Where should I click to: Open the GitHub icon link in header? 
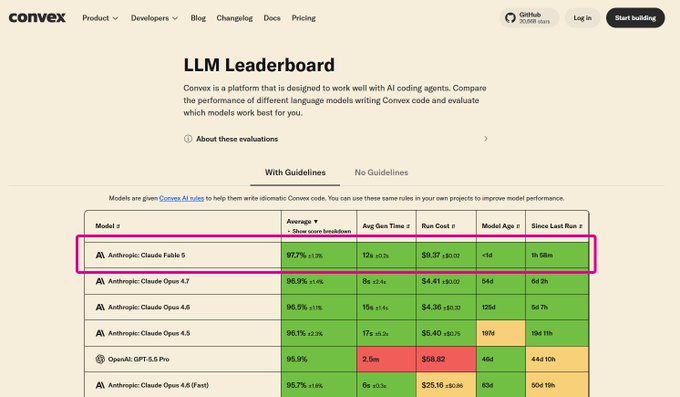click(510, 18)
